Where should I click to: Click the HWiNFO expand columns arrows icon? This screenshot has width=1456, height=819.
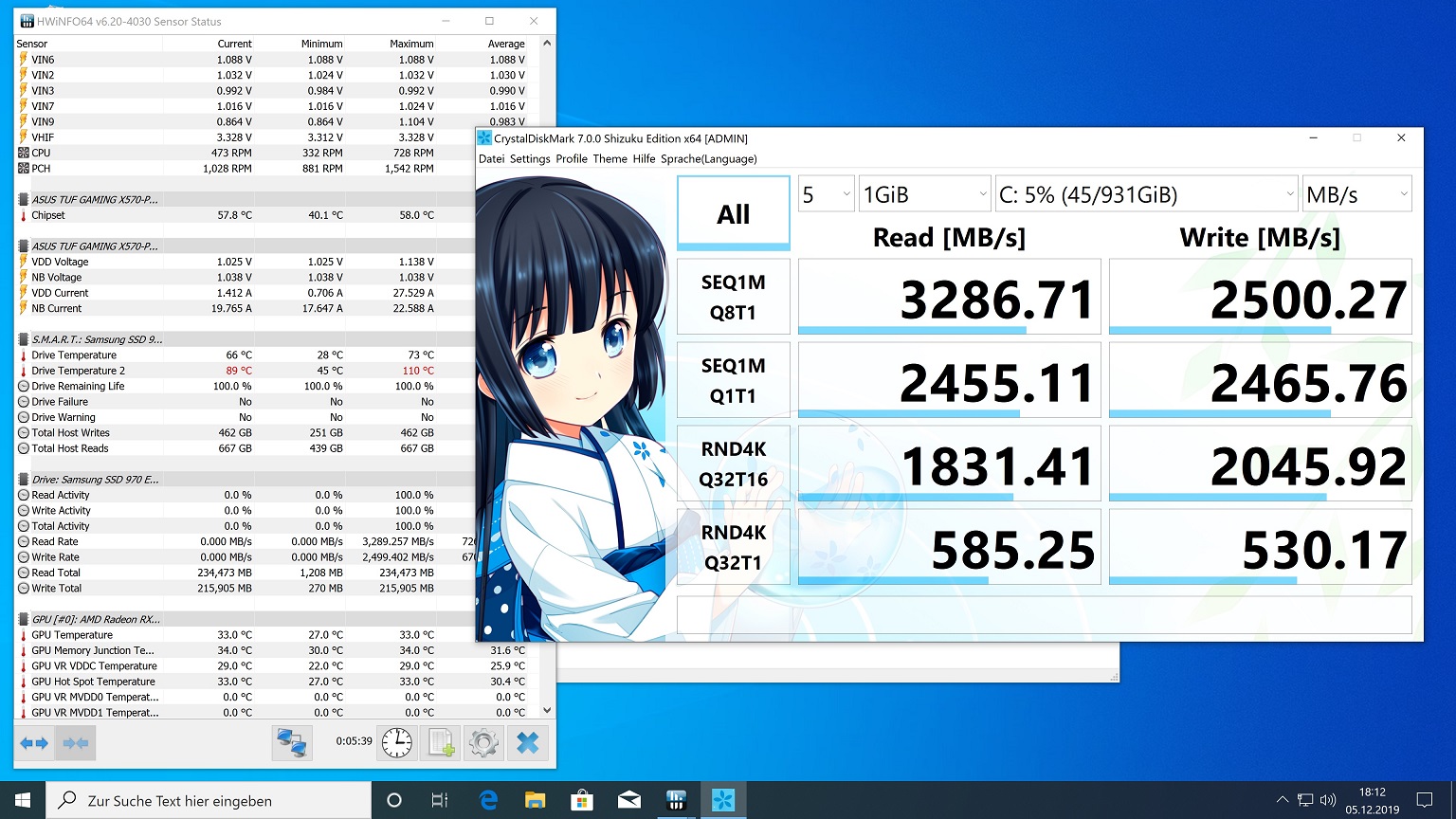pyautogui.click(x=34, y=743)
